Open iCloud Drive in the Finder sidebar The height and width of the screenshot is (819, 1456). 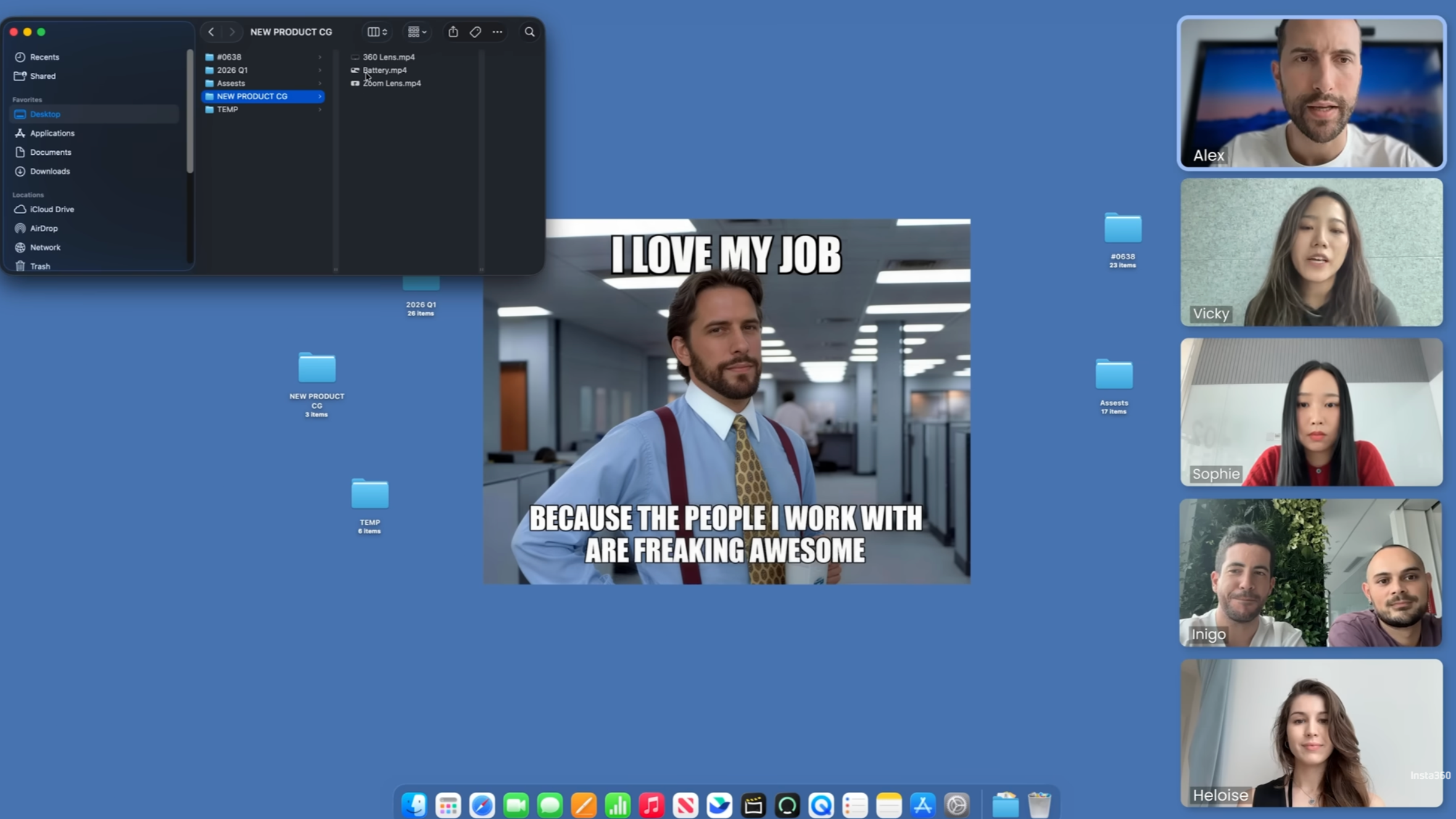tap(94, 209)
